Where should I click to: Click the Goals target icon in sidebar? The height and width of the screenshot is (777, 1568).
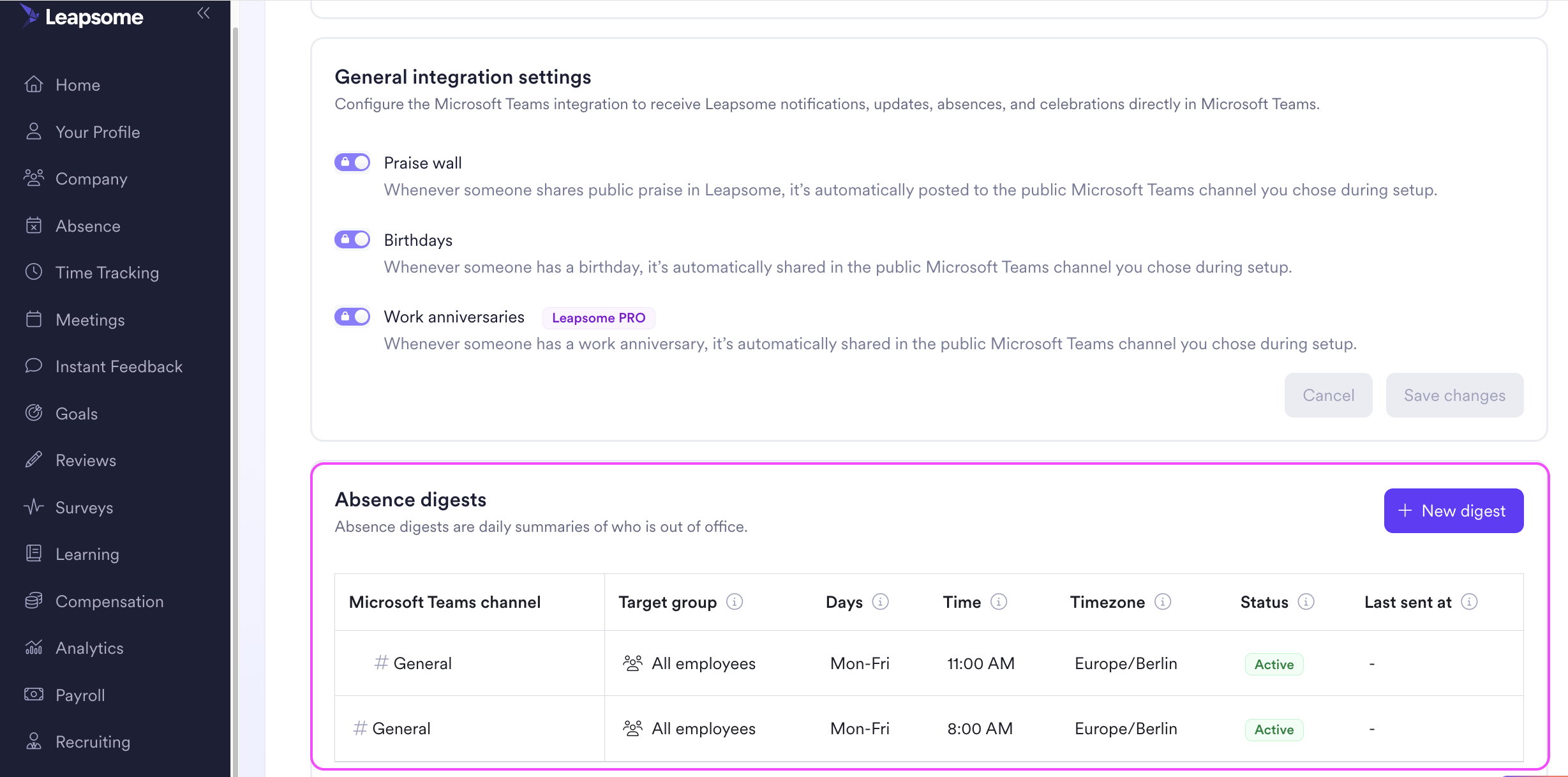(34, 413)
